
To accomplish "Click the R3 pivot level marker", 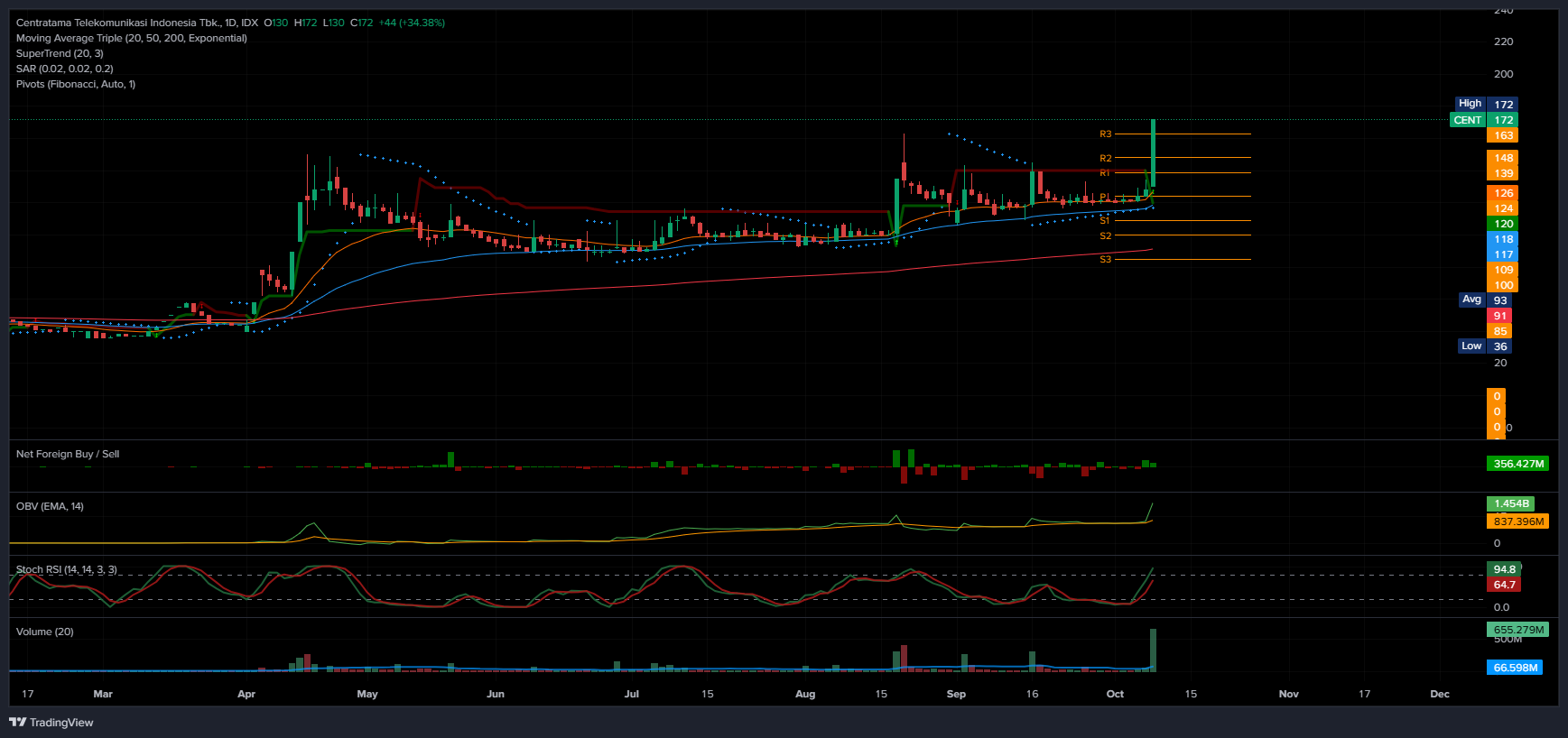I will (1105, 134).
